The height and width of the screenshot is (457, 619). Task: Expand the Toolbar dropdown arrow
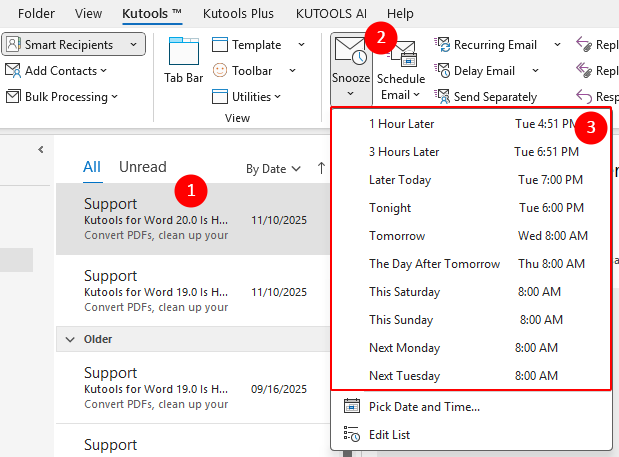point(293,71)
